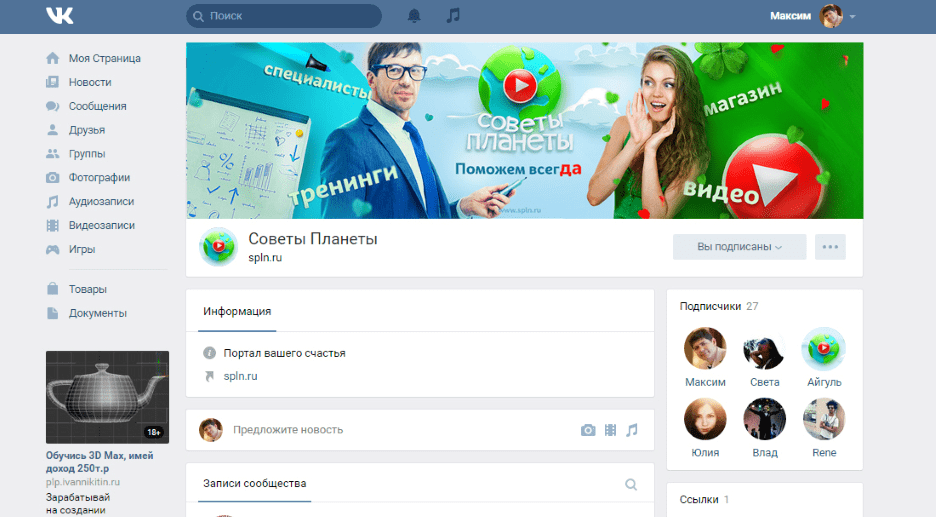Open subscriber Rene's avatar
The height and width of the screenshot is (517, 936).
click(x=824, y=419)
